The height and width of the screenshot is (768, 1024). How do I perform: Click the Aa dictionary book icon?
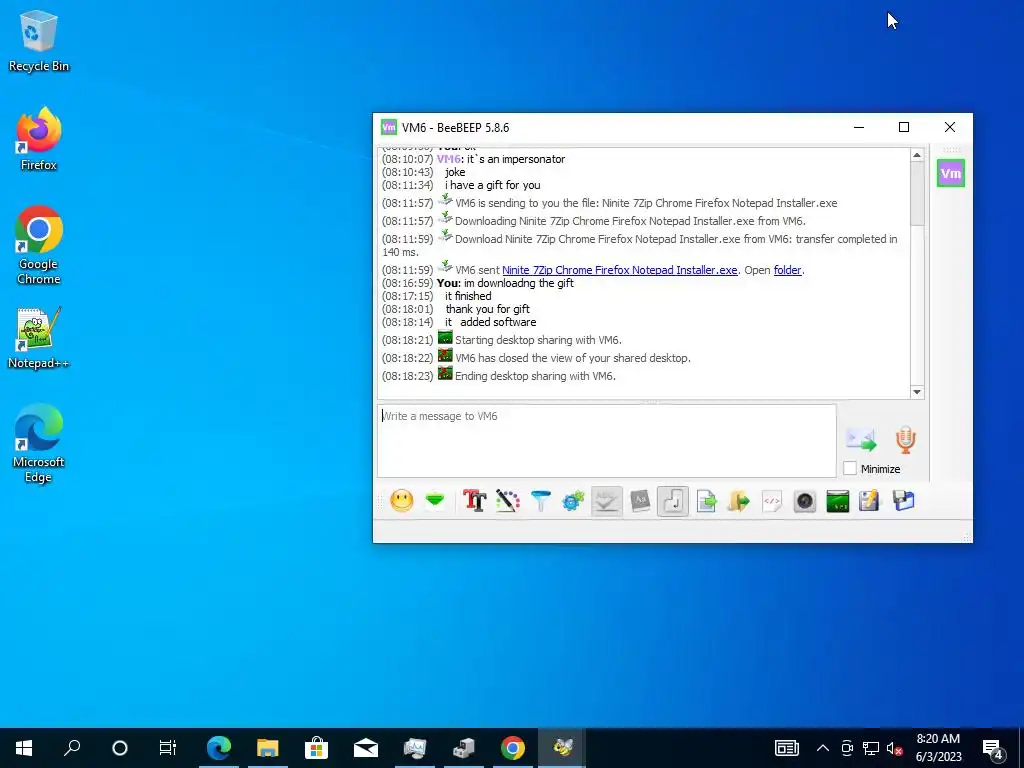point(640,502)
